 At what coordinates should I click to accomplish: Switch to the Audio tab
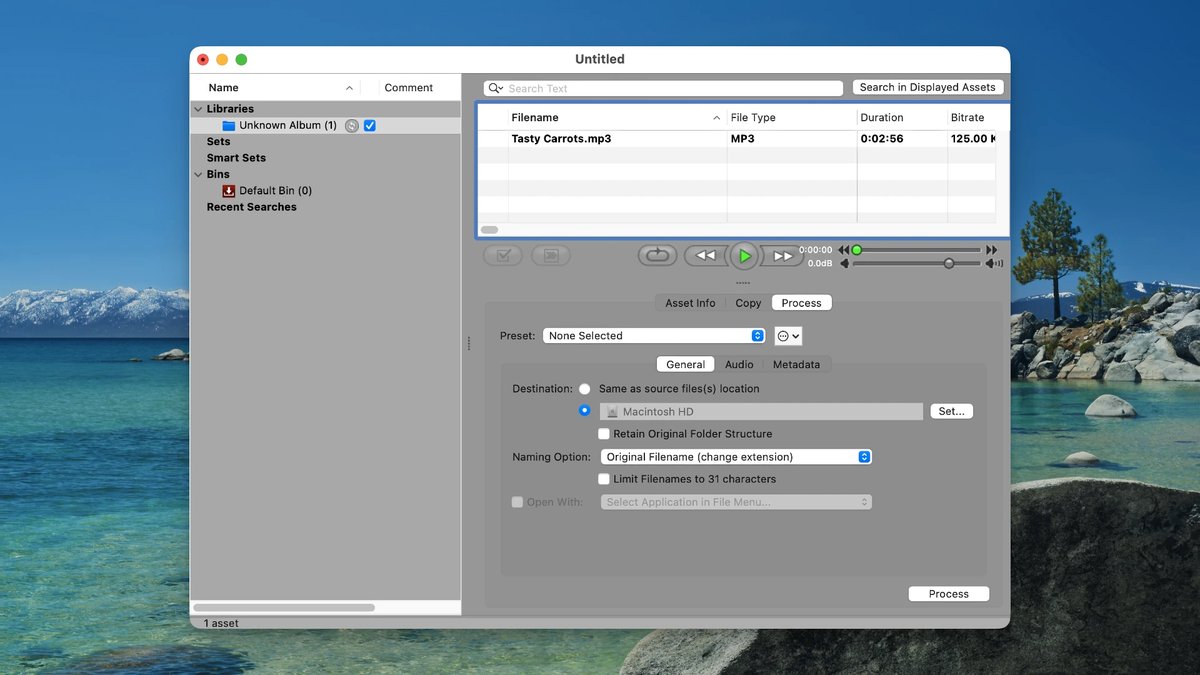739,364
